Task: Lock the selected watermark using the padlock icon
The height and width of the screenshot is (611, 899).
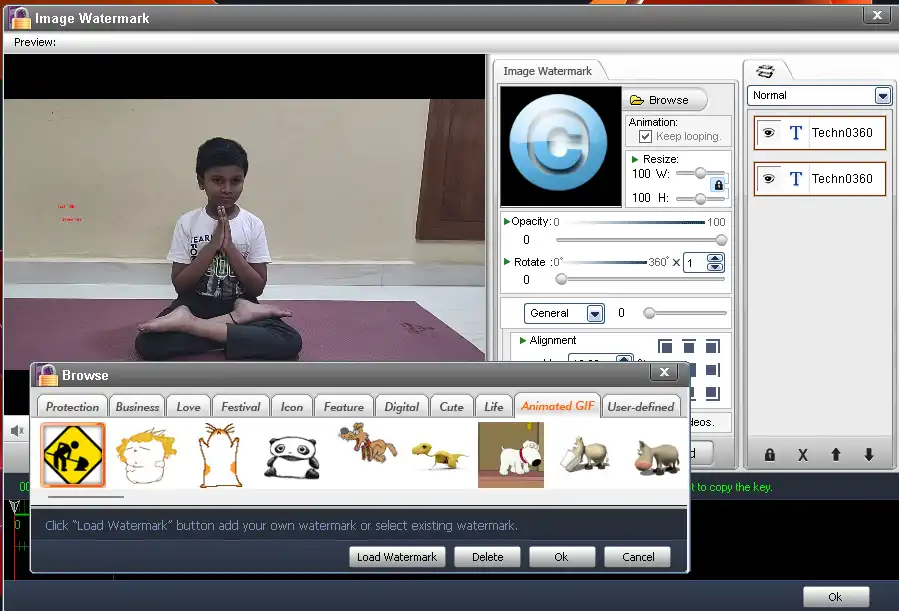Action: [x=769, y=454]
